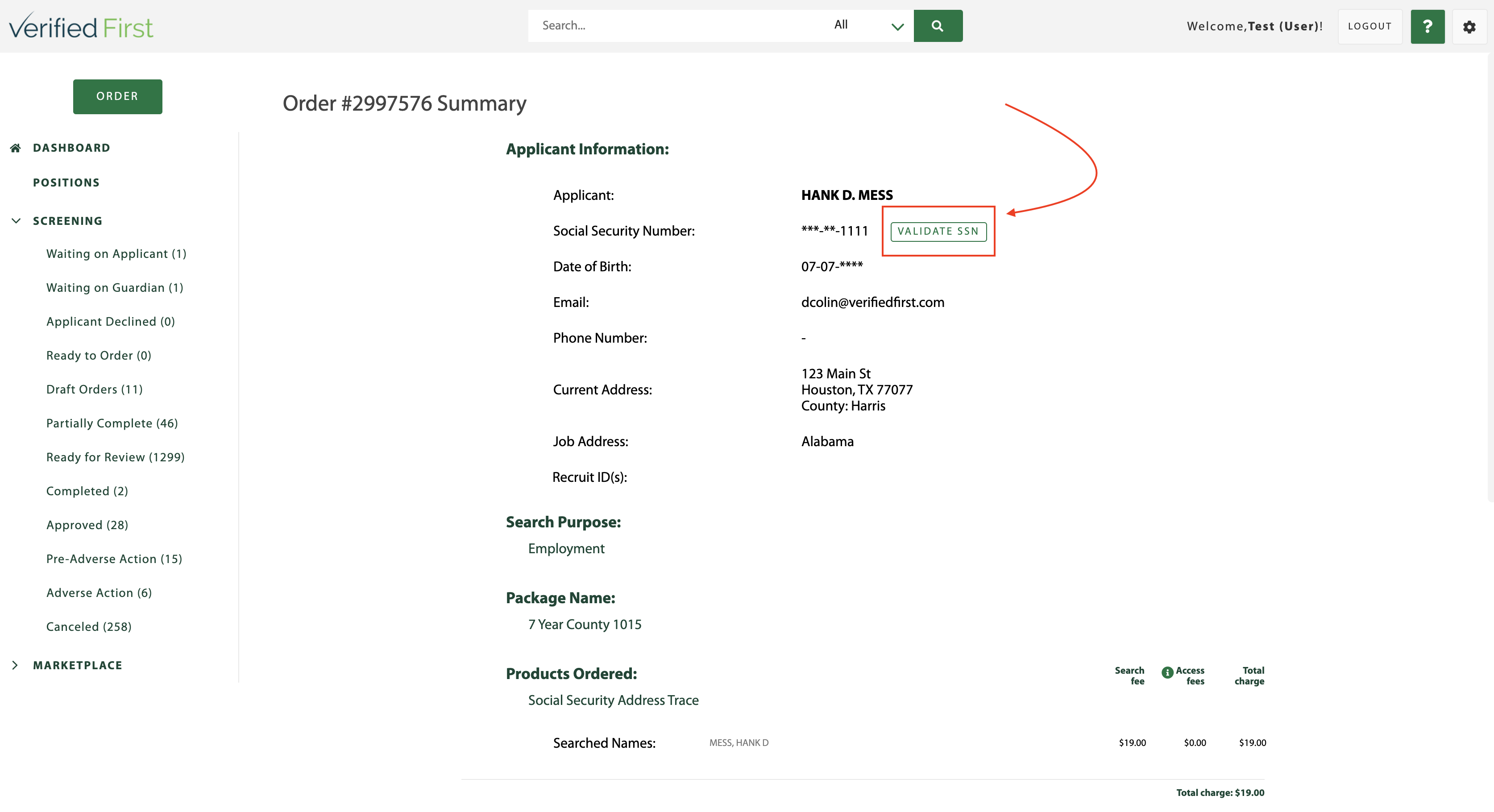Click the Verified First logo
This screenshot has width=1494, height=812.
[81, 26]
